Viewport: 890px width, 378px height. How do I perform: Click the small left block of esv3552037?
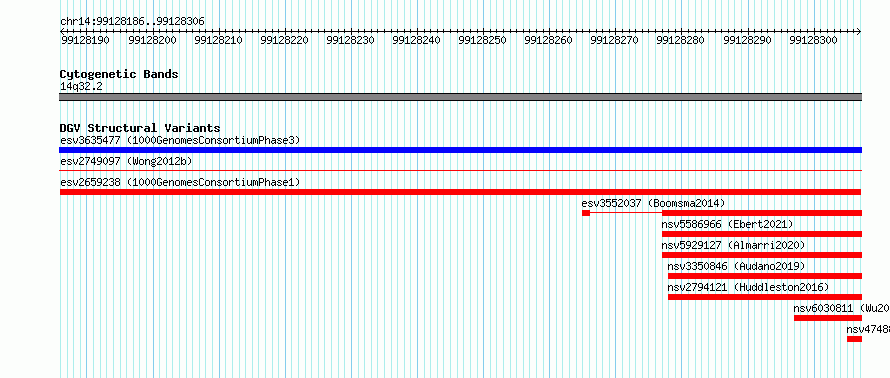pos(586,213)
